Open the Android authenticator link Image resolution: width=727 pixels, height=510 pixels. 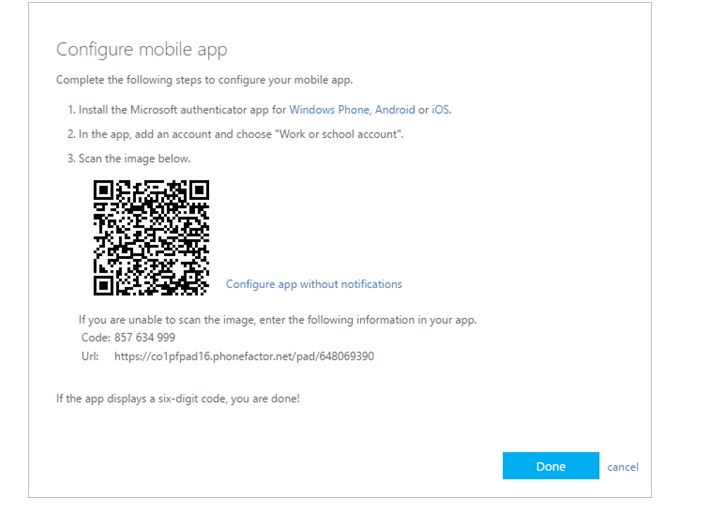[395, 110]
